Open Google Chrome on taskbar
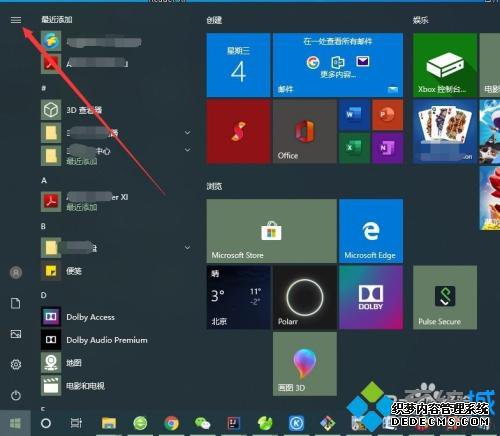 point(172,423)
